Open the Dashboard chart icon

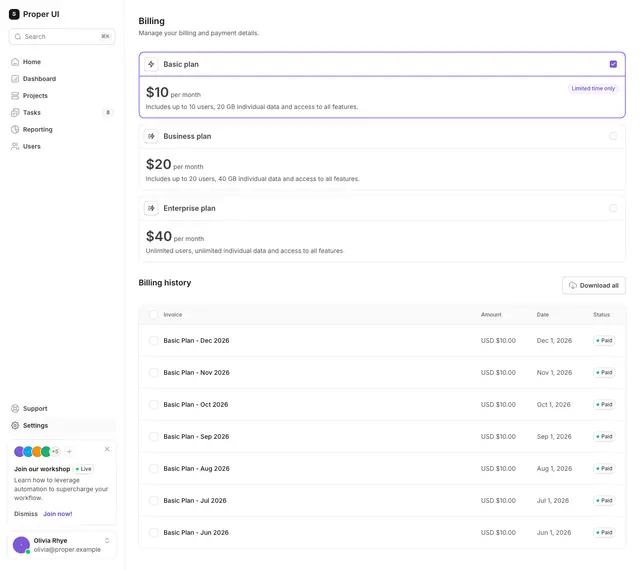(15, 79)
